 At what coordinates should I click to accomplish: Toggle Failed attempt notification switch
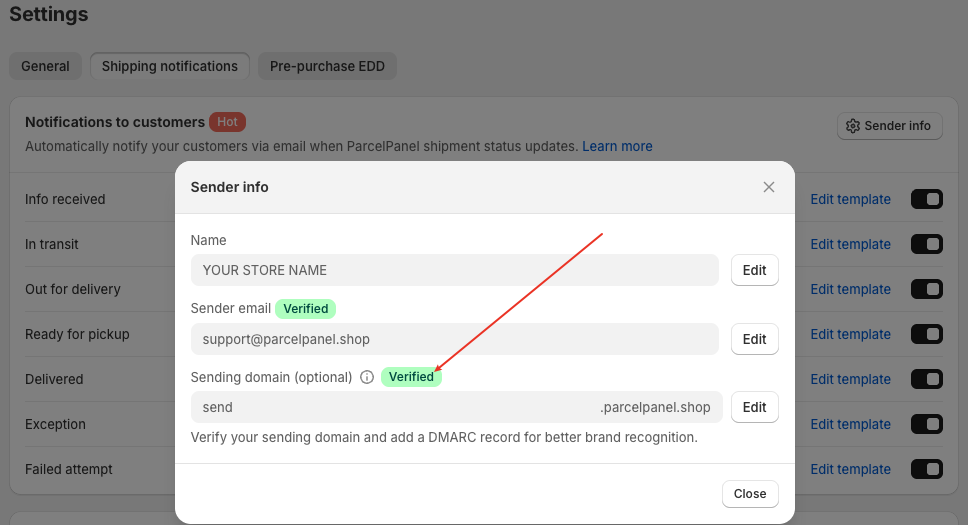point(927,469)
